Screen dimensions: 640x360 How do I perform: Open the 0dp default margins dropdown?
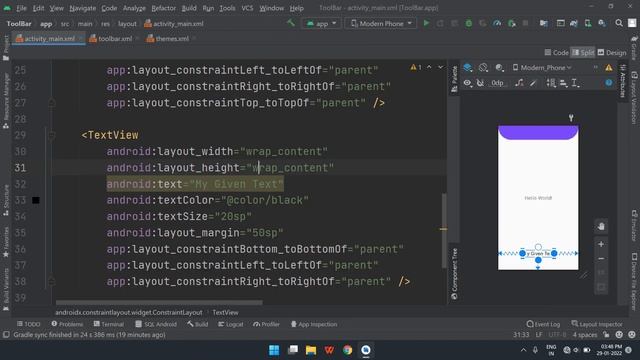pyautogui.click(x=497, y=83)
